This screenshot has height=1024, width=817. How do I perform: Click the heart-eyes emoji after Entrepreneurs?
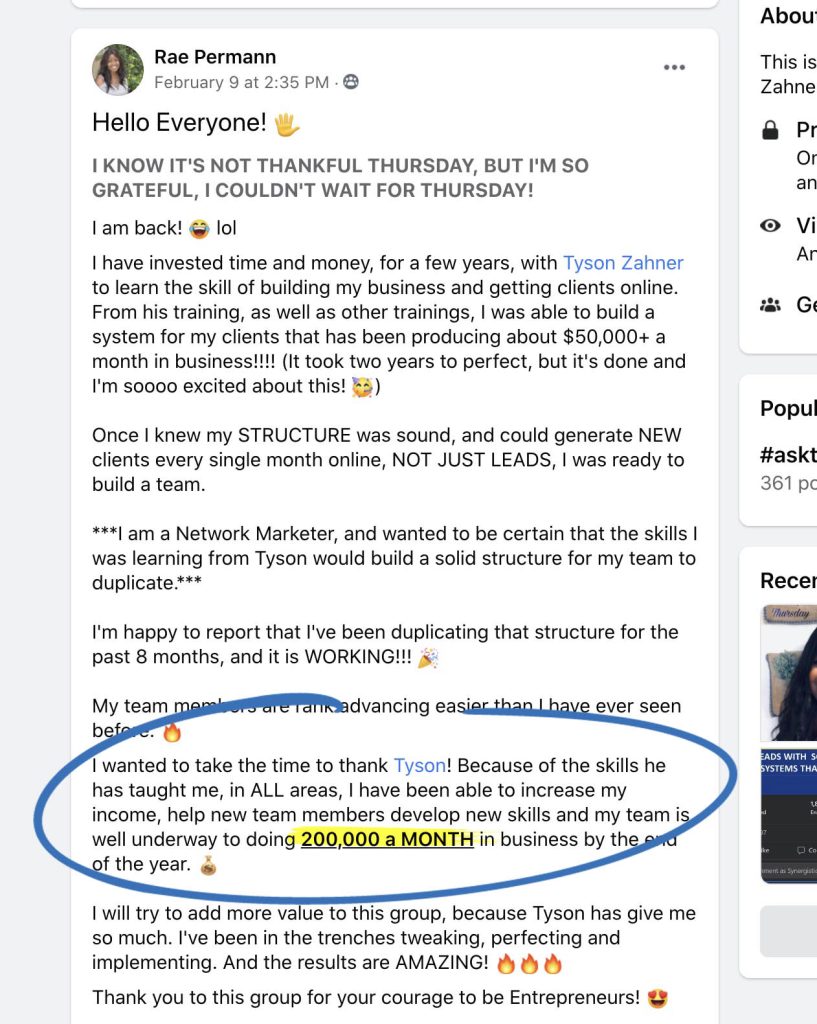click(x=658, y=998)
